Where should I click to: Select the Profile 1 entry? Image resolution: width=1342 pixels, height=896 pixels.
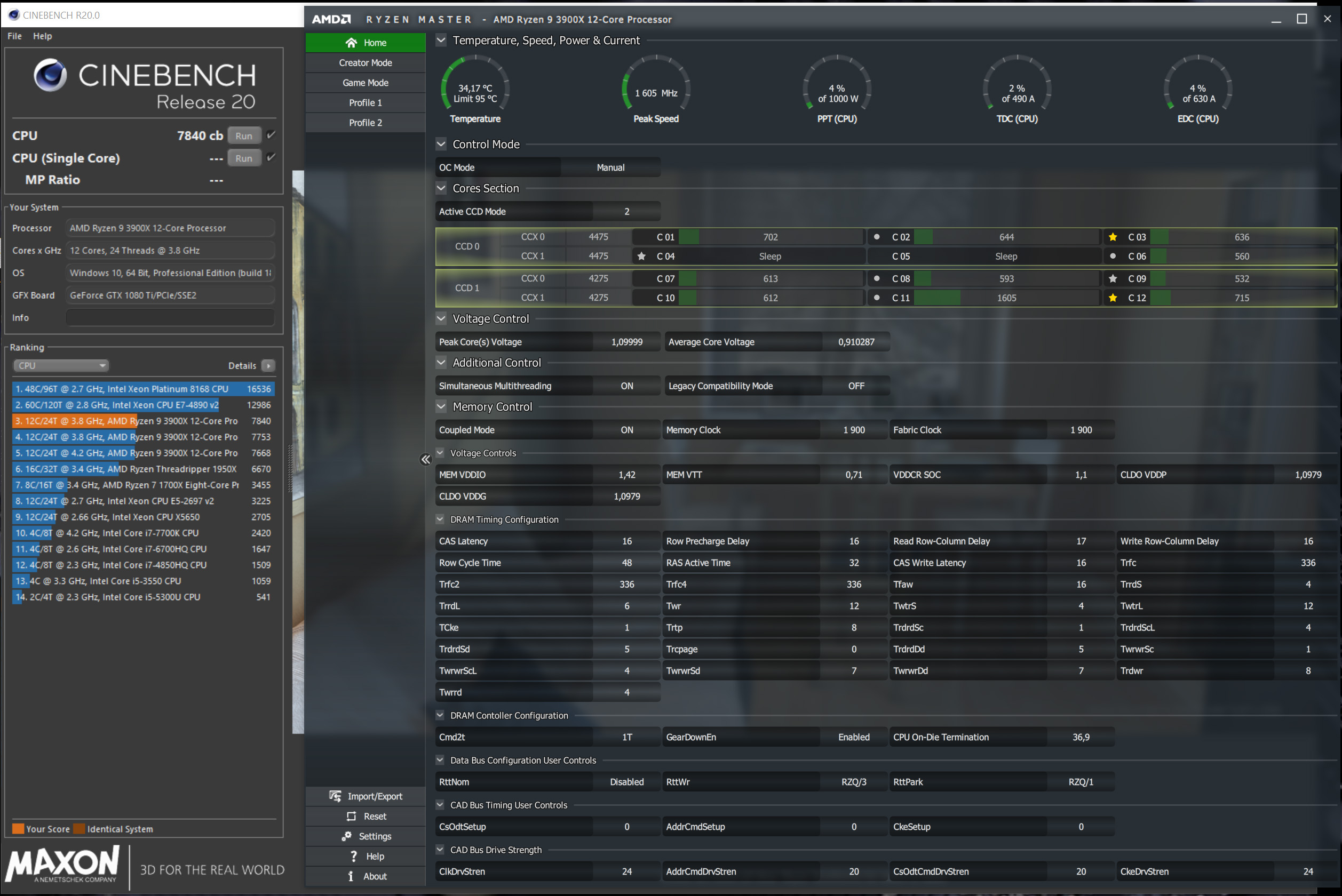(365, 103)
